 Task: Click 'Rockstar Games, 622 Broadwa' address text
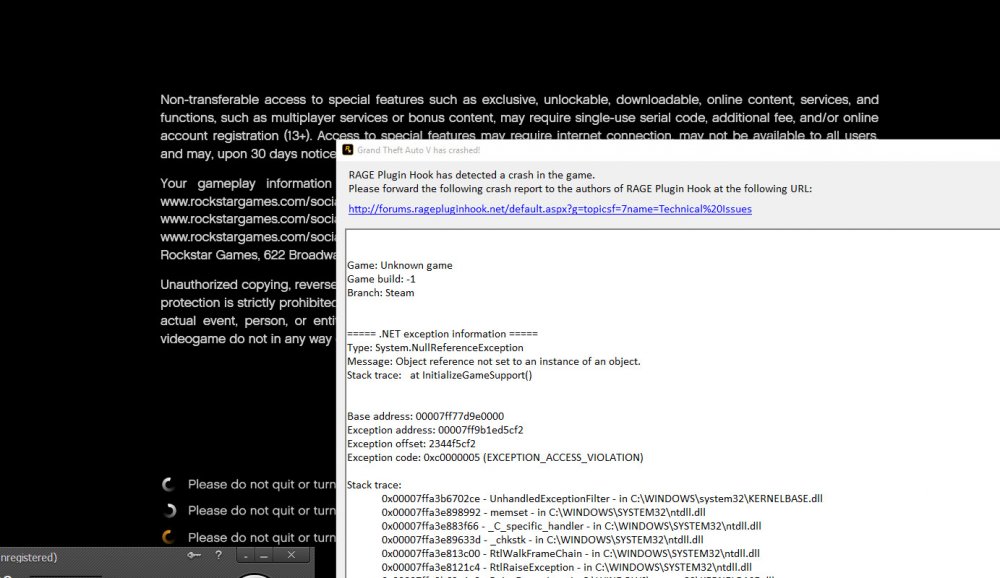coord(247,255)
